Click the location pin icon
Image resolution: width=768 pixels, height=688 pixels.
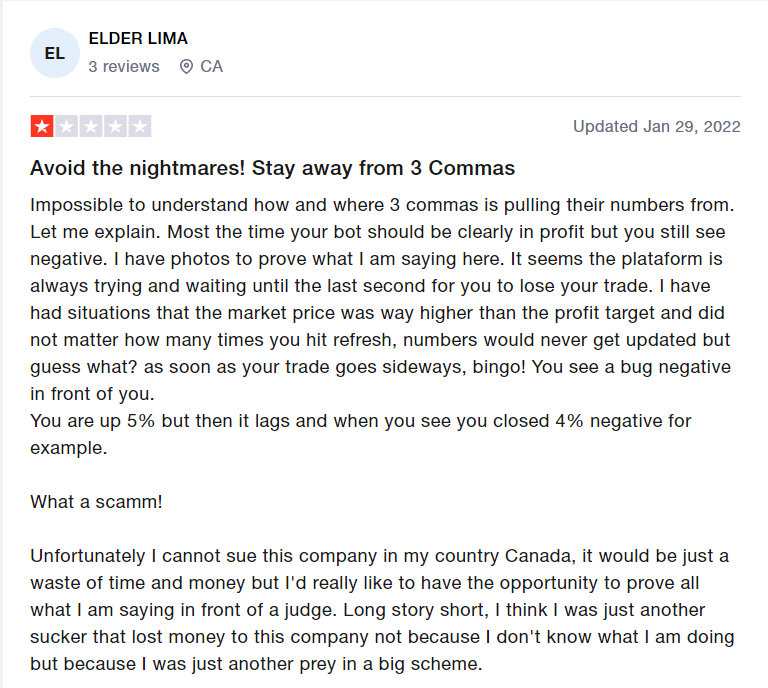coord(186,67)
